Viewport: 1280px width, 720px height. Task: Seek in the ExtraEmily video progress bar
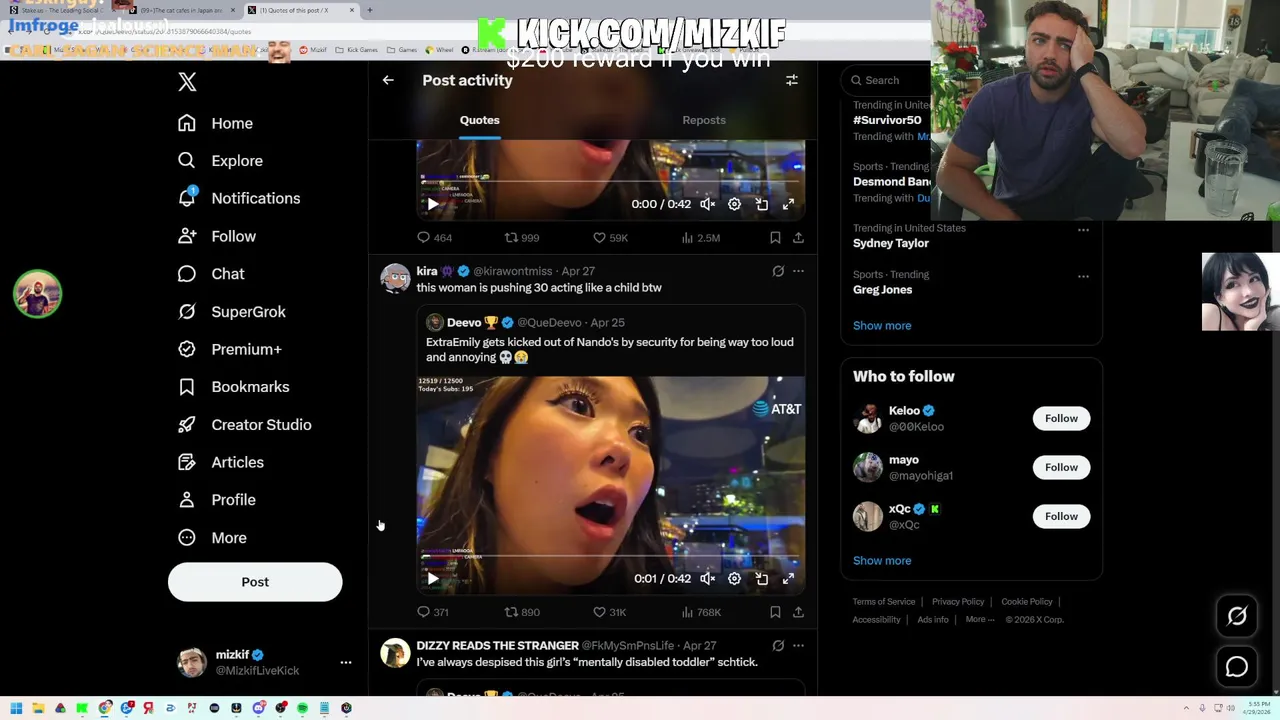(x=610, y=557)
